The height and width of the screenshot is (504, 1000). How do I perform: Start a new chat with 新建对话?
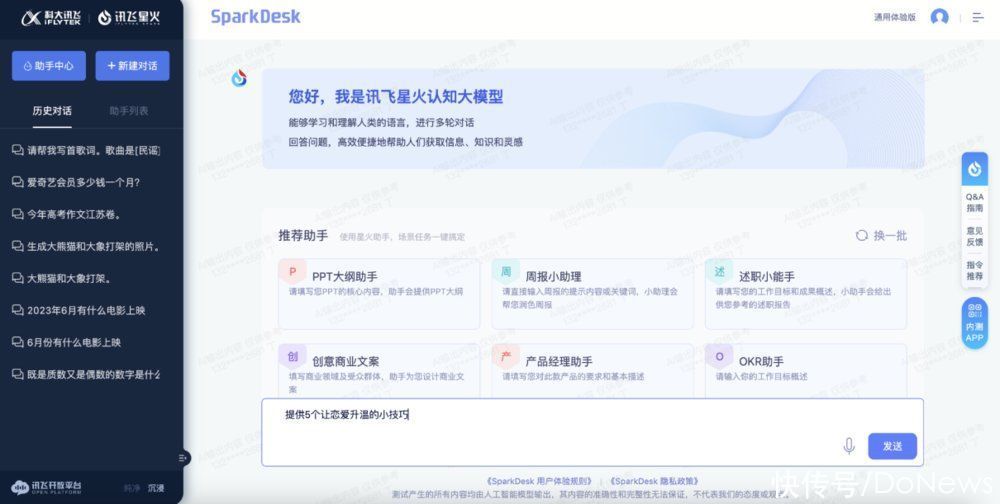133,66
